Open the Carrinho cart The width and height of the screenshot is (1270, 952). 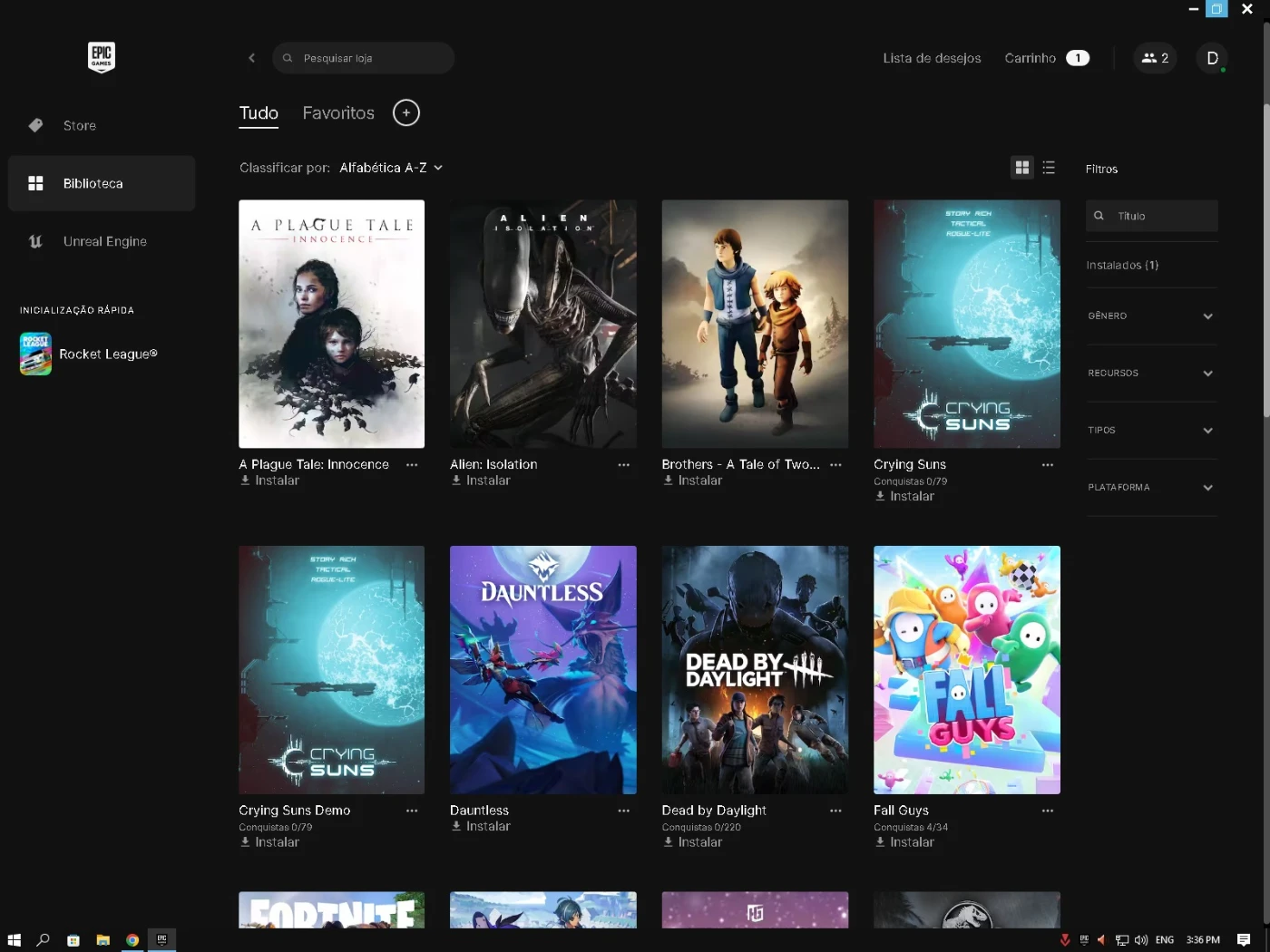coord(1046,58)
